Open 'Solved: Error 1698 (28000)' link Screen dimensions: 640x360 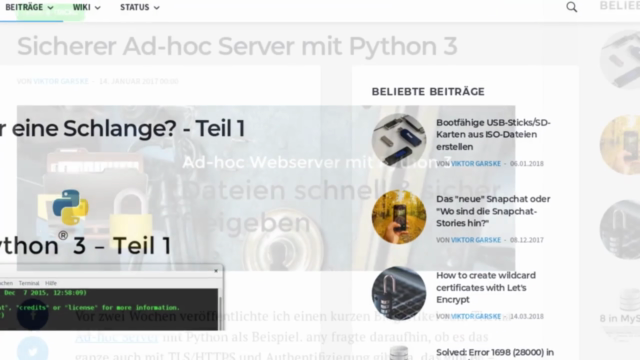495,353
